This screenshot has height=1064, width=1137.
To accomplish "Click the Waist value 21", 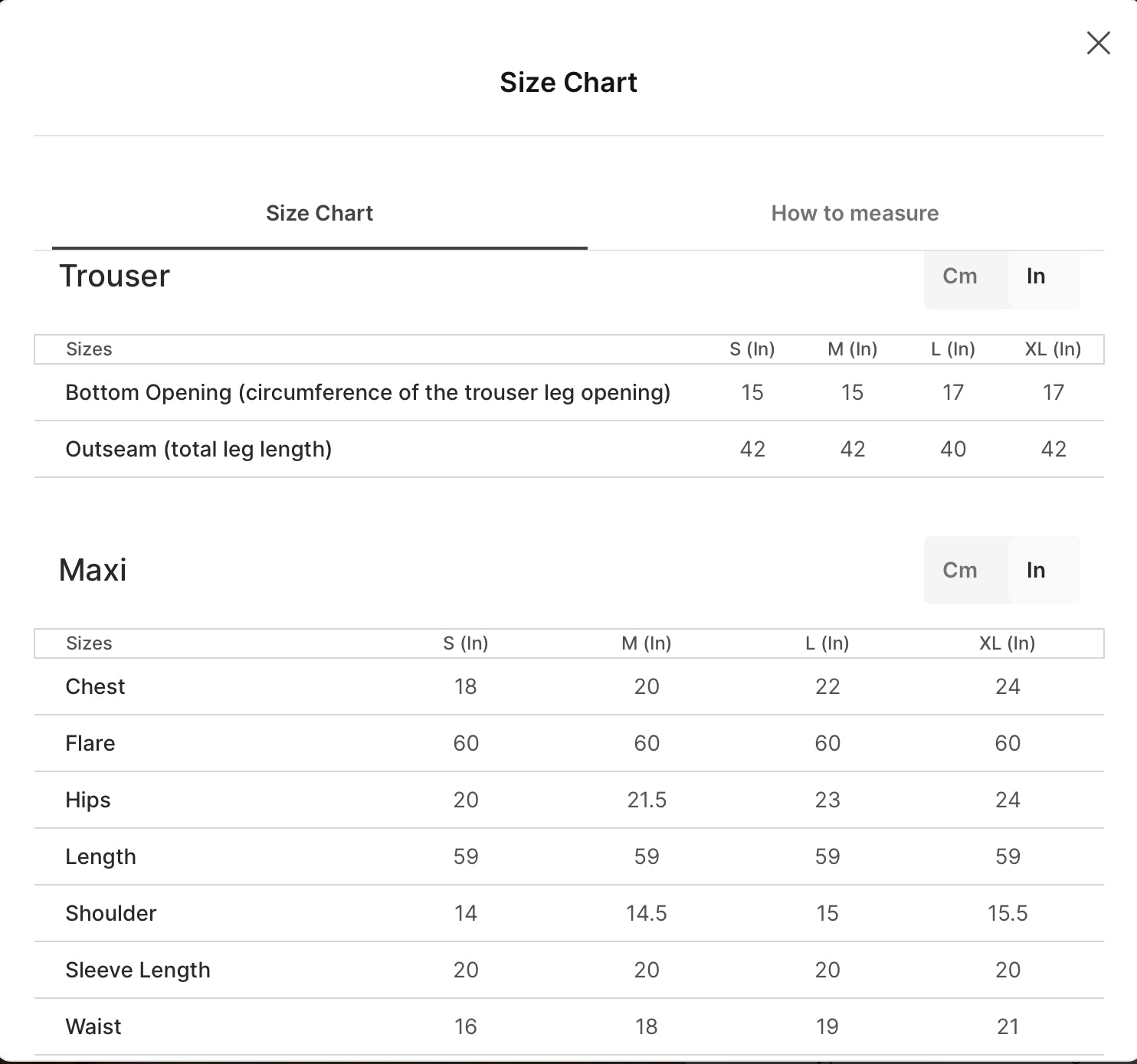I will (x=1008, y=1026).
